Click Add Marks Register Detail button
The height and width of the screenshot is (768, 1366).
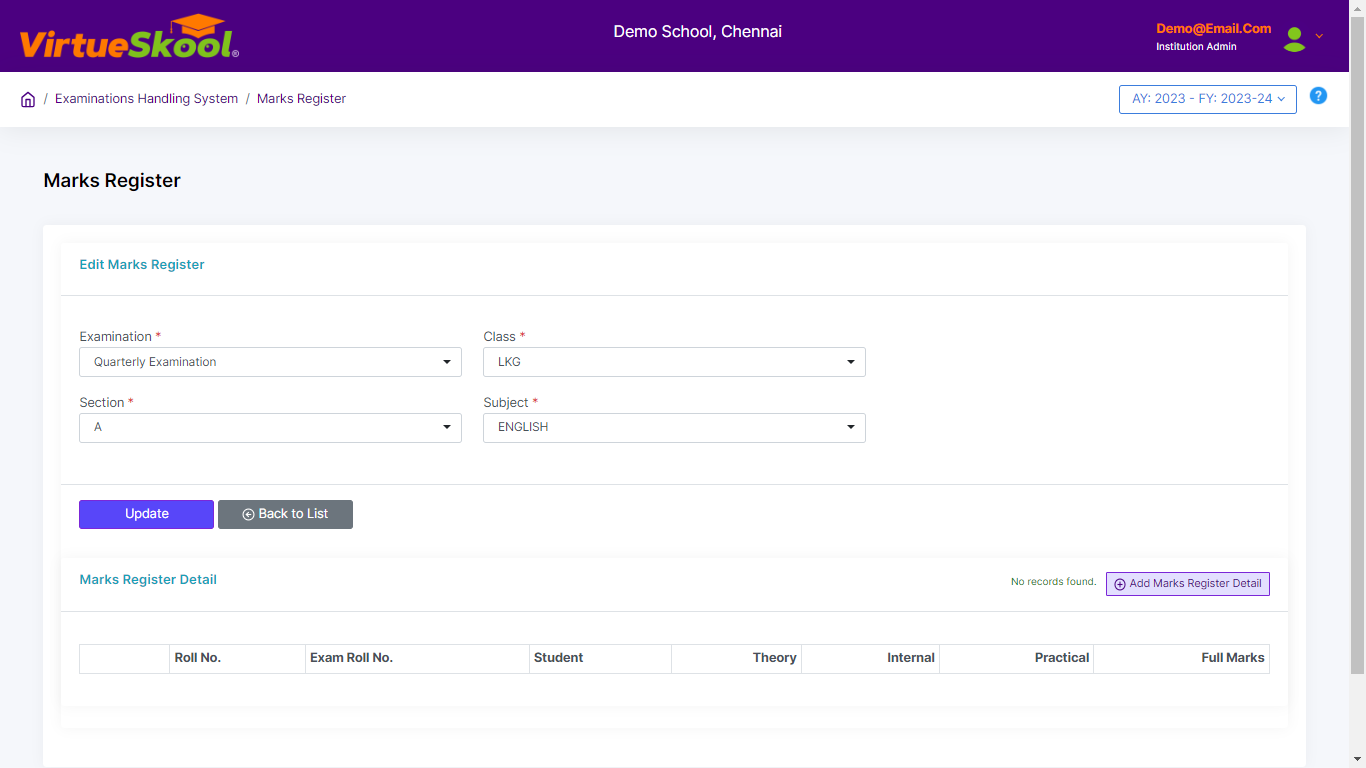coord(1188,584)
